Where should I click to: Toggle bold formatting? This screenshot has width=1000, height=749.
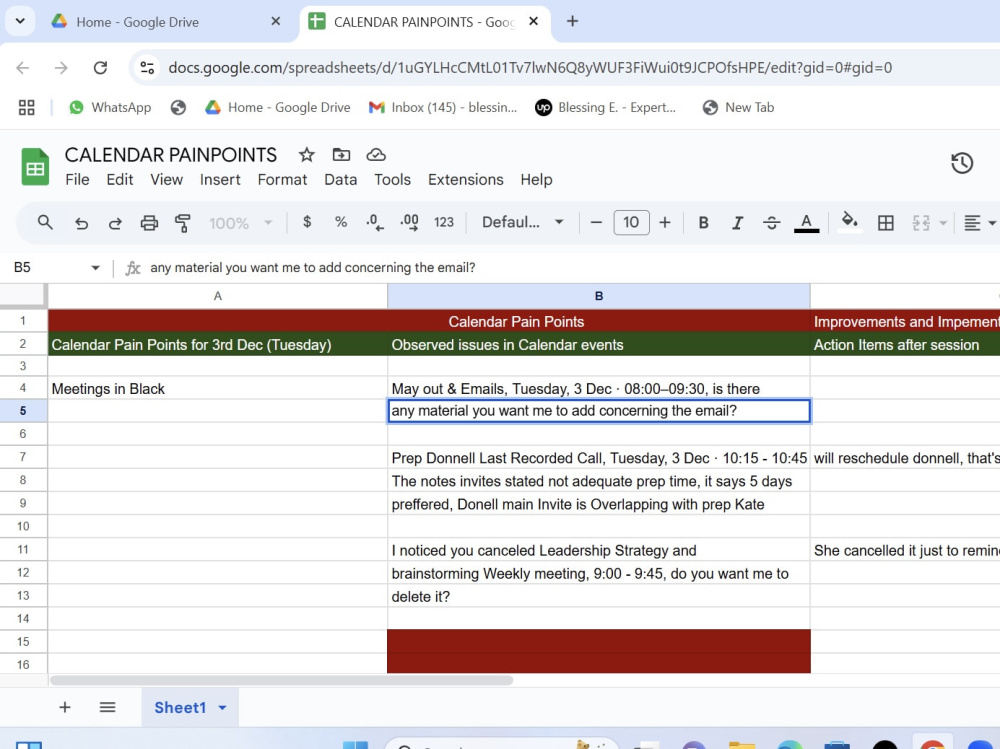pyautogui.click(x=703, y=223)
